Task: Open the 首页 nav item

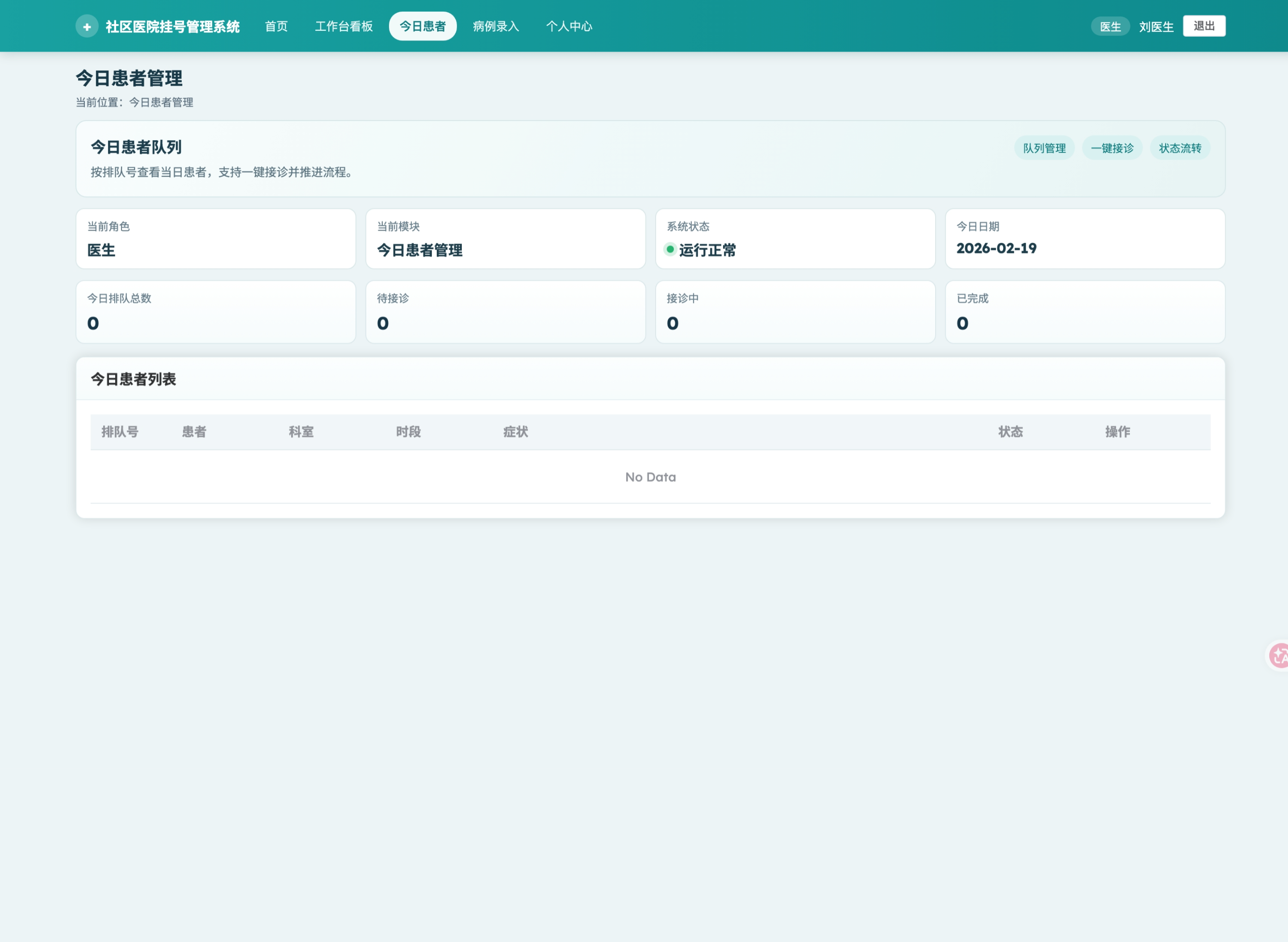Action: click(276, 26)
